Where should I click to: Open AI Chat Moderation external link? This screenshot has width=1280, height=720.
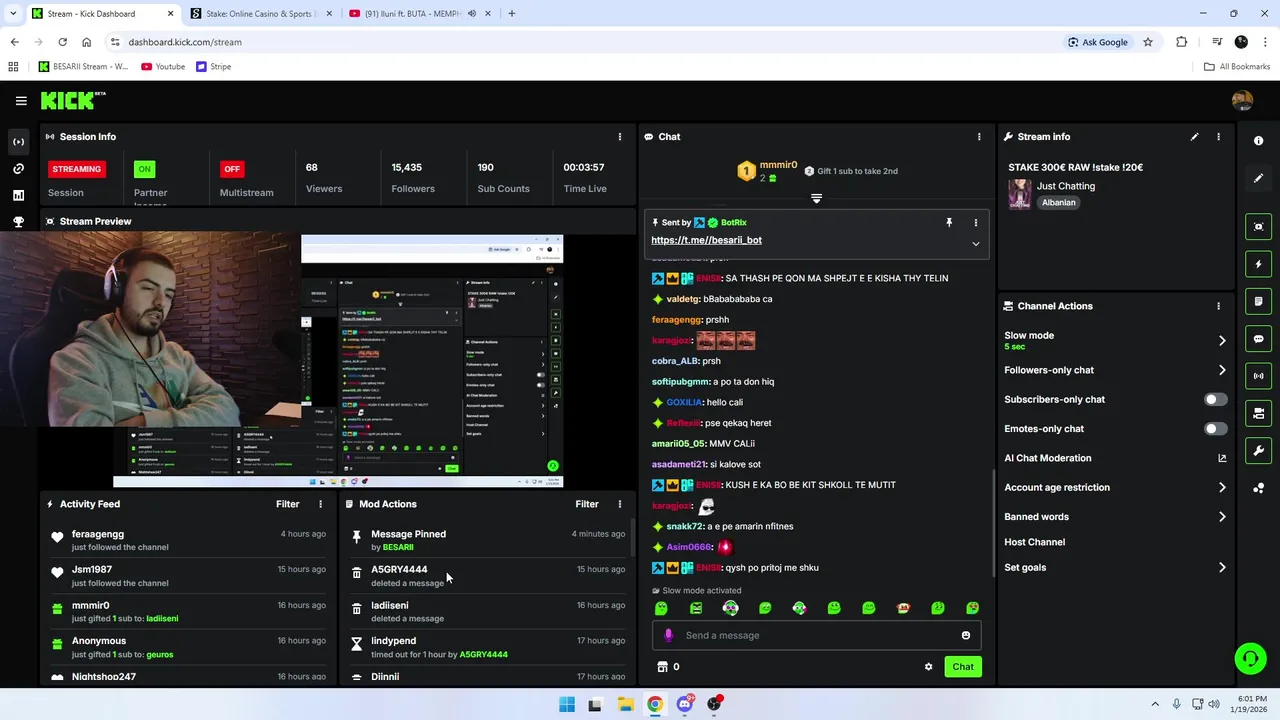tap(1222, 458)
